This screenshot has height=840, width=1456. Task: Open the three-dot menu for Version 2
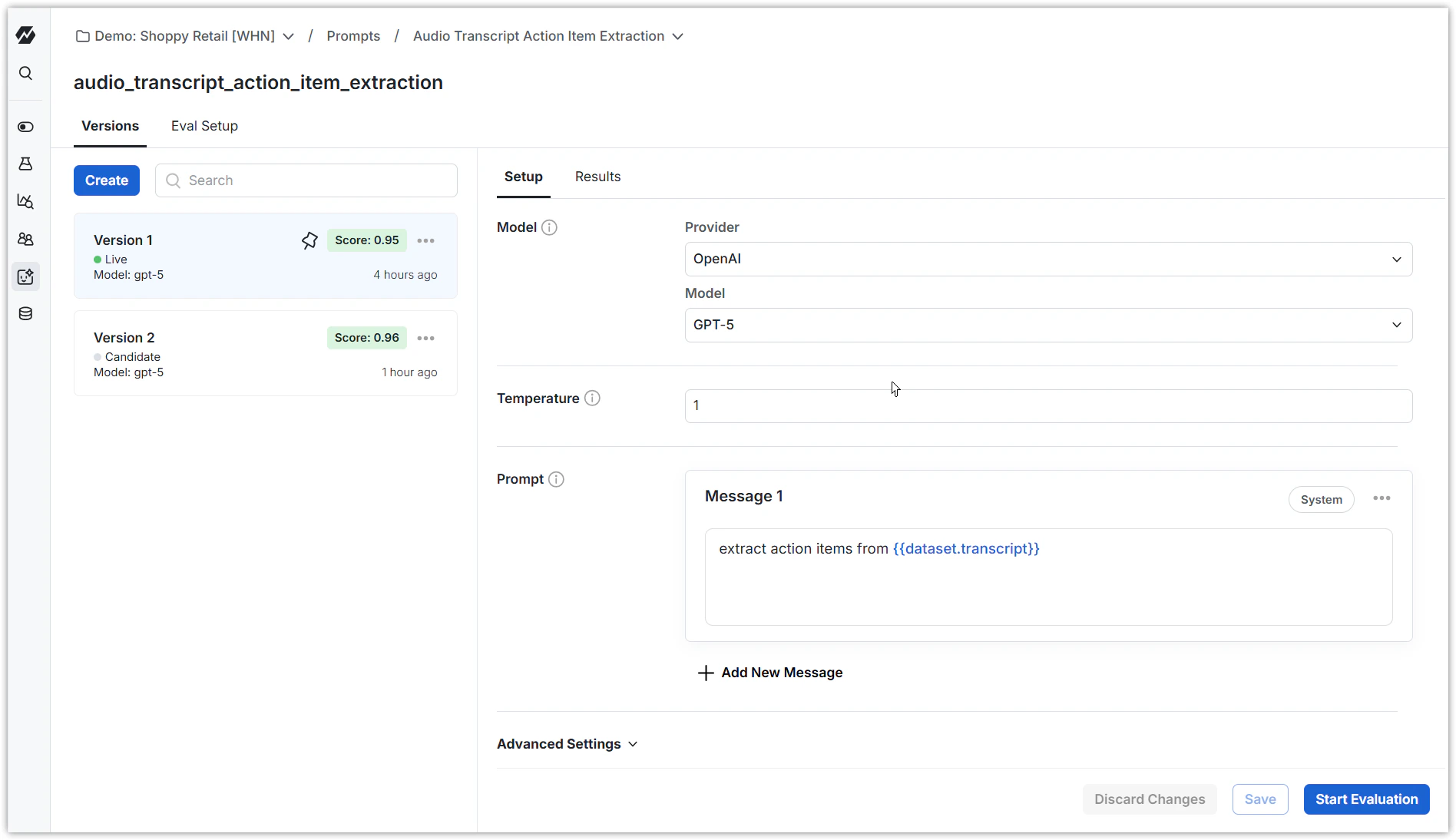[x=425, y=338]
